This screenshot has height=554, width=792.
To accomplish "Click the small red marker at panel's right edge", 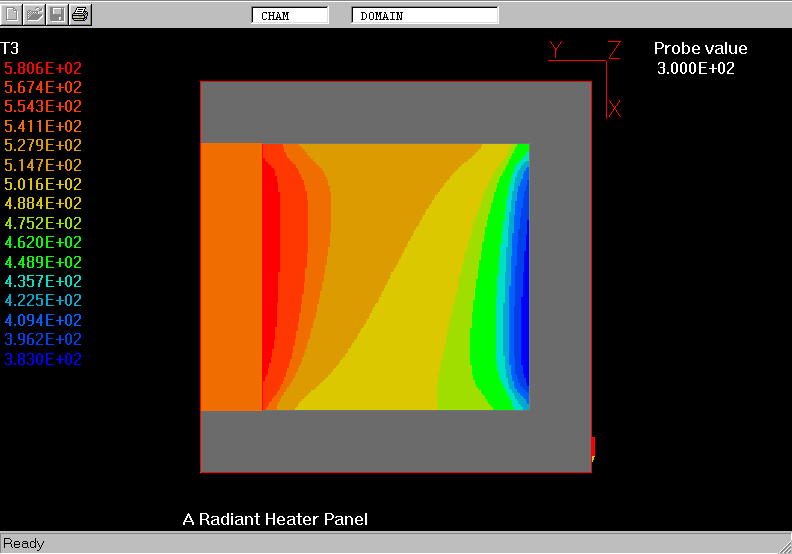I will 593,447.
